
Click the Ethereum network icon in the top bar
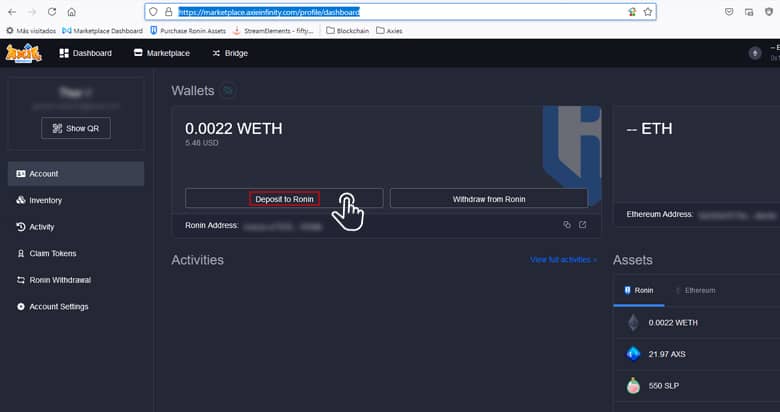point(755,53)
